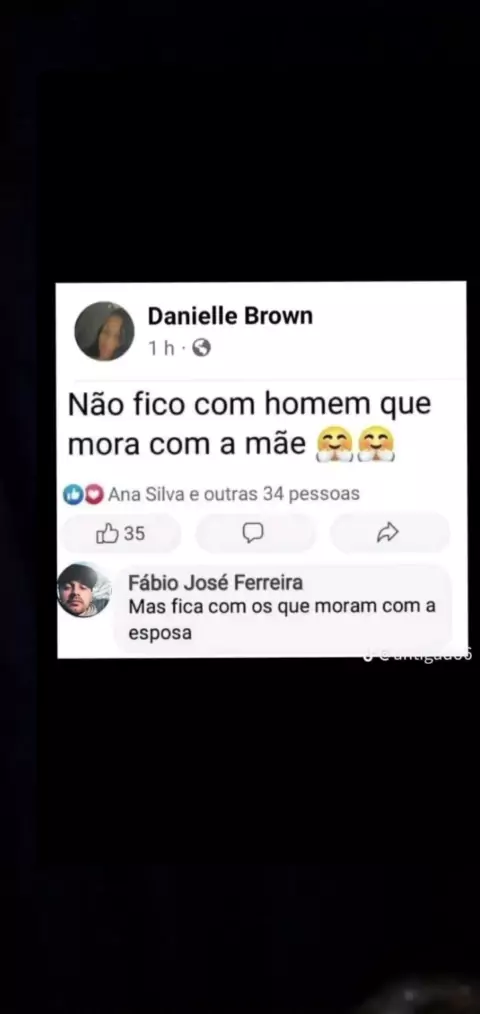
Task: Click the Fábio José Ferreira commenter name
Action: (215, 583)
